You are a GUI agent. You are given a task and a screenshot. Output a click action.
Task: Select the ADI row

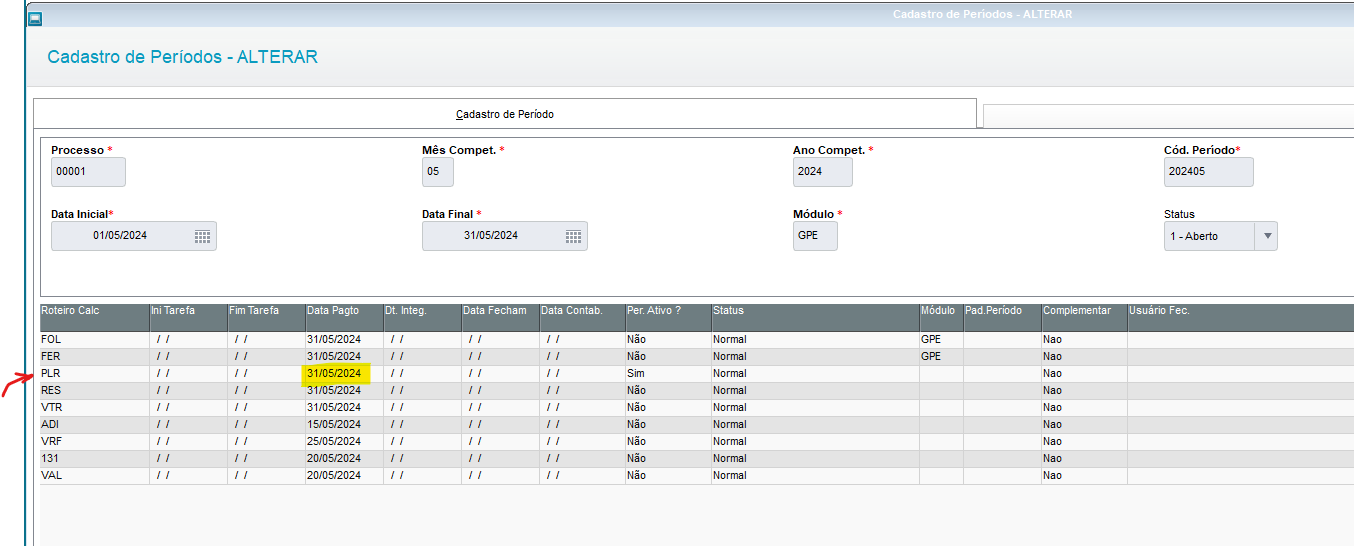coord(697,425)
